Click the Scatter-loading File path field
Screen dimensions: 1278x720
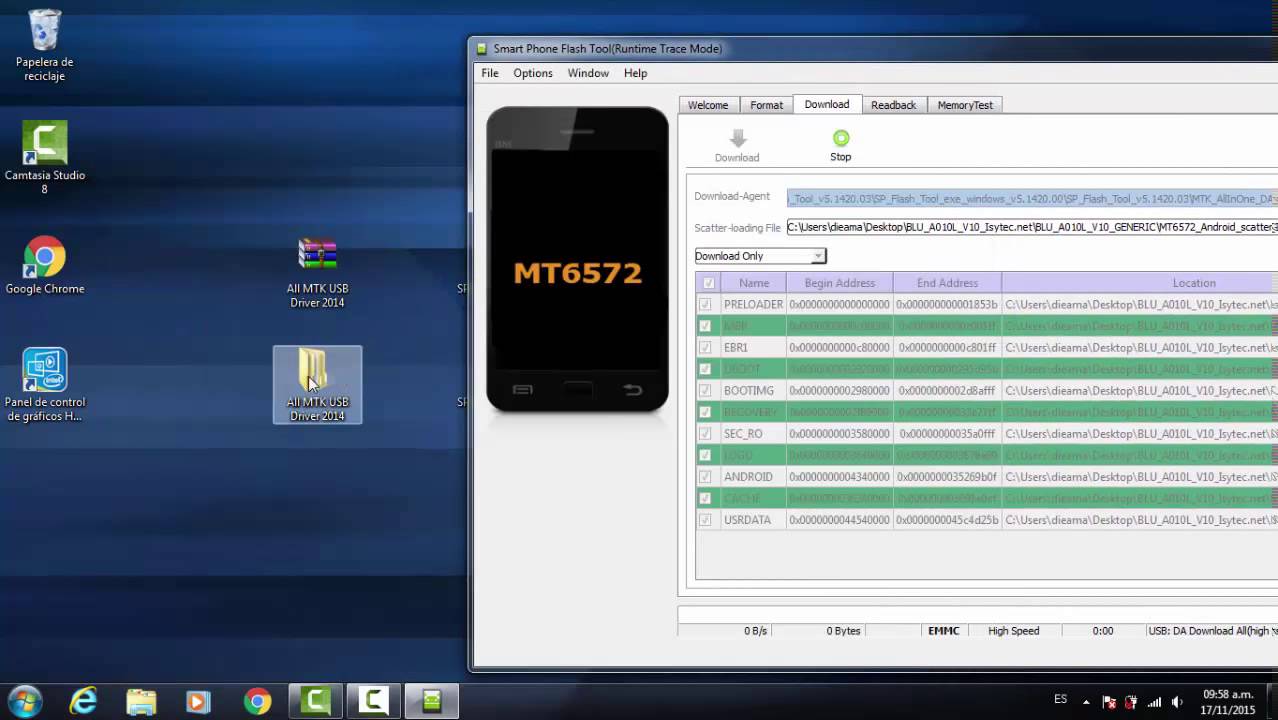tap(1032, 228)
